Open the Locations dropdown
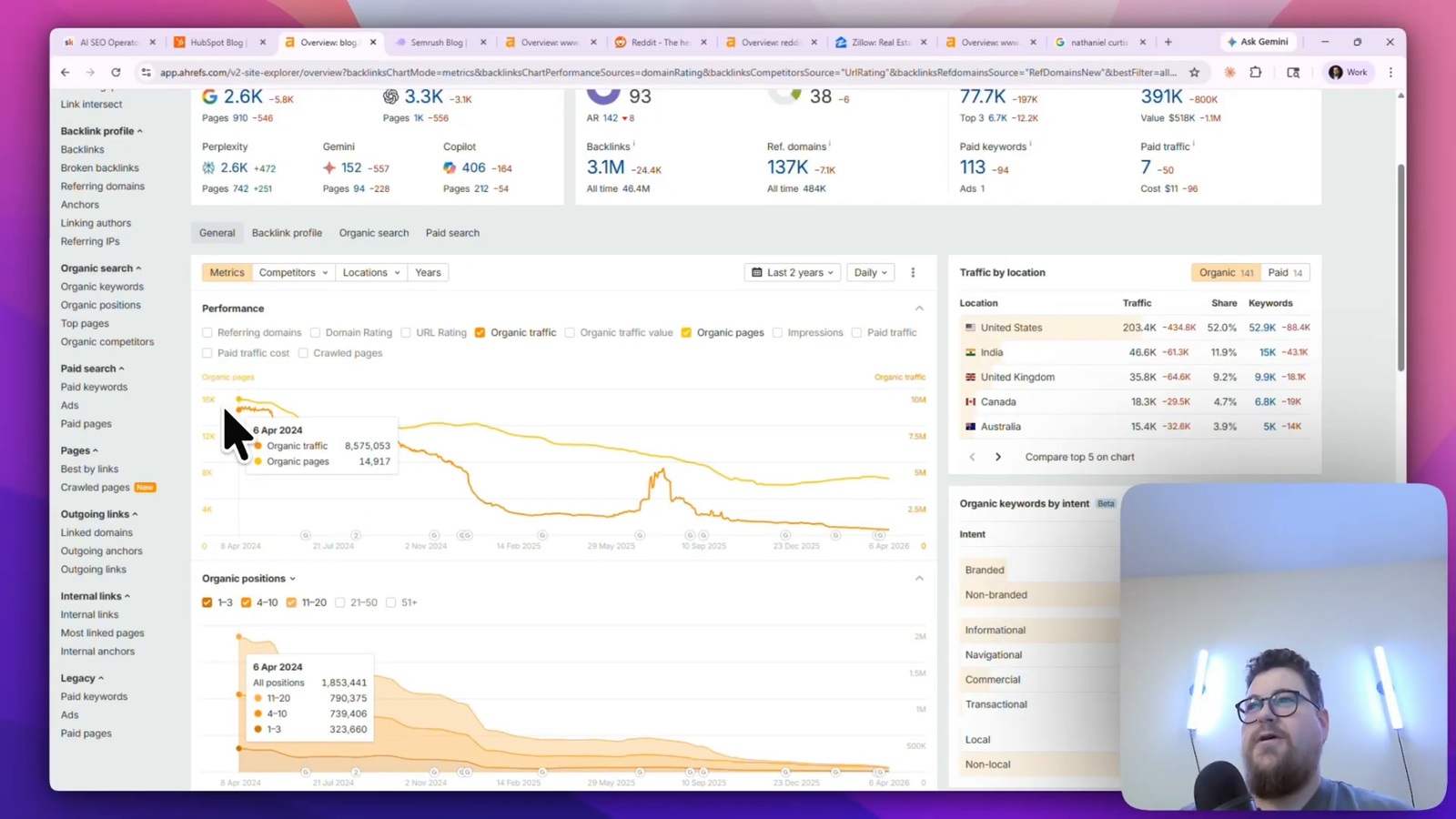 (370, 272)
